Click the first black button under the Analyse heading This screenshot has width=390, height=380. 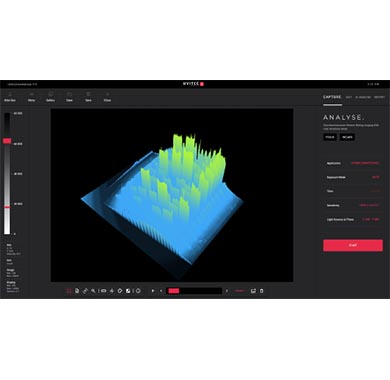pos(330,137)
